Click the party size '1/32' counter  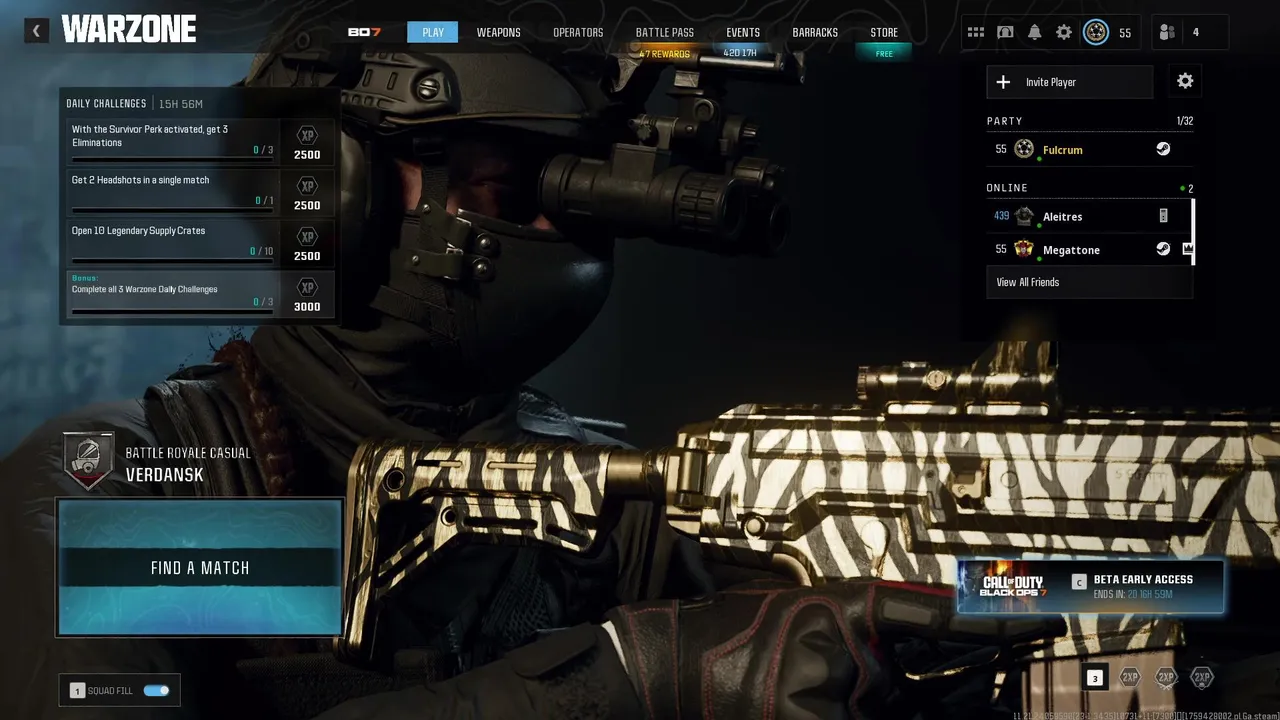(1185, 121)
